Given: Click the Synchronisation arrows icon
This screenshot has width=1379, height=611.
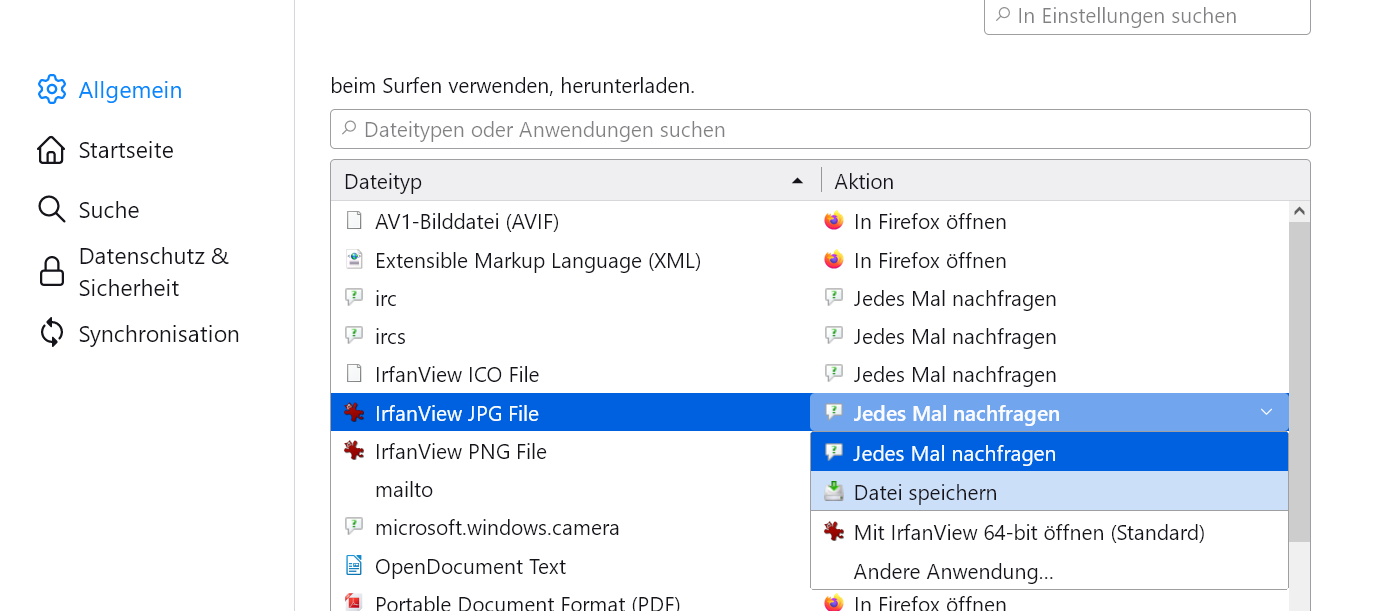Looking at the screenshot, I should [51, 333].
